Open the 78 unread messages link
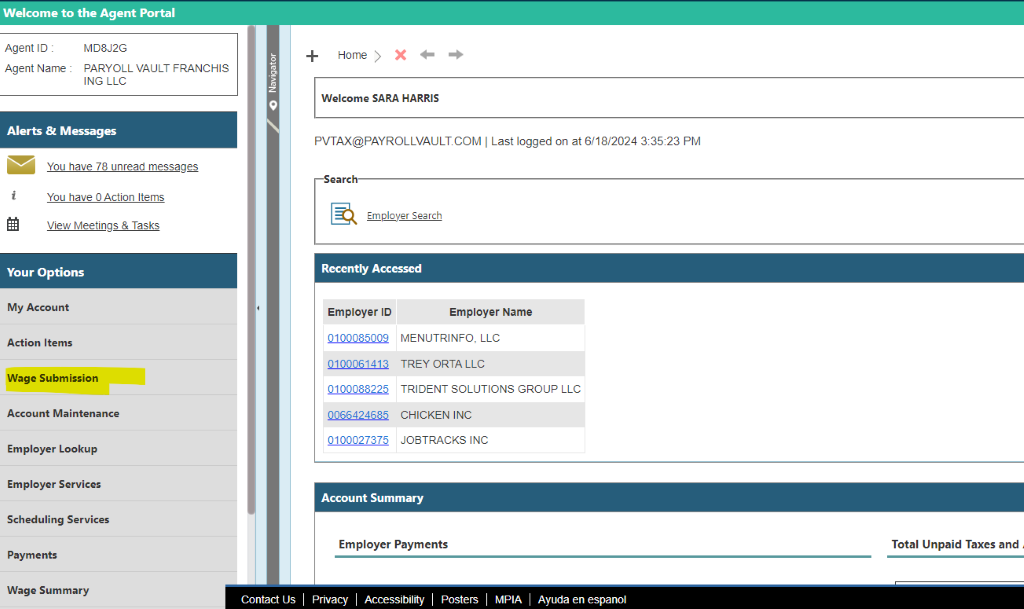 122,166
